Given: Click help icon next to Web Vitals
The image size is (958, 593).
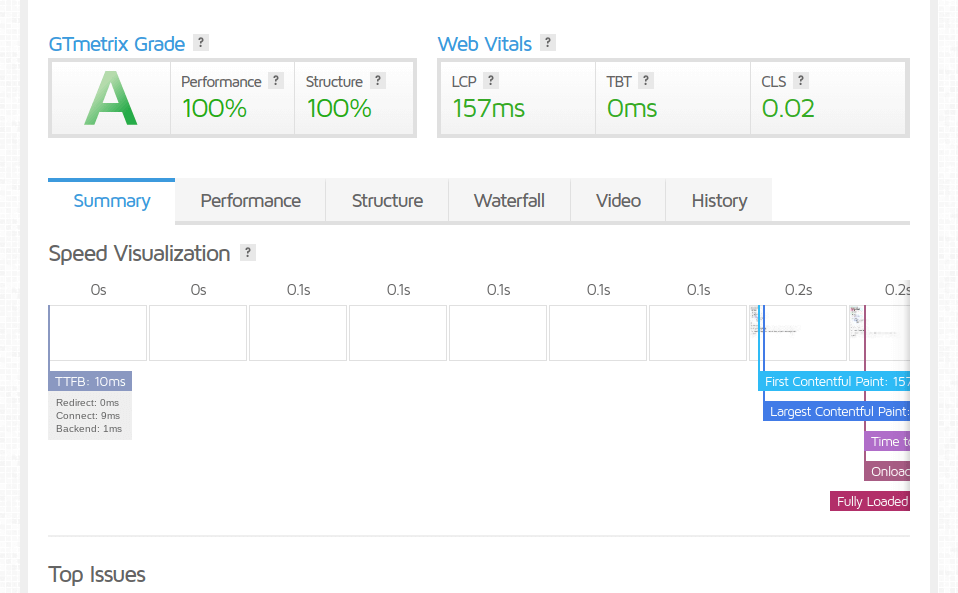Looking at the screenshot, I should tap(547, 42).
